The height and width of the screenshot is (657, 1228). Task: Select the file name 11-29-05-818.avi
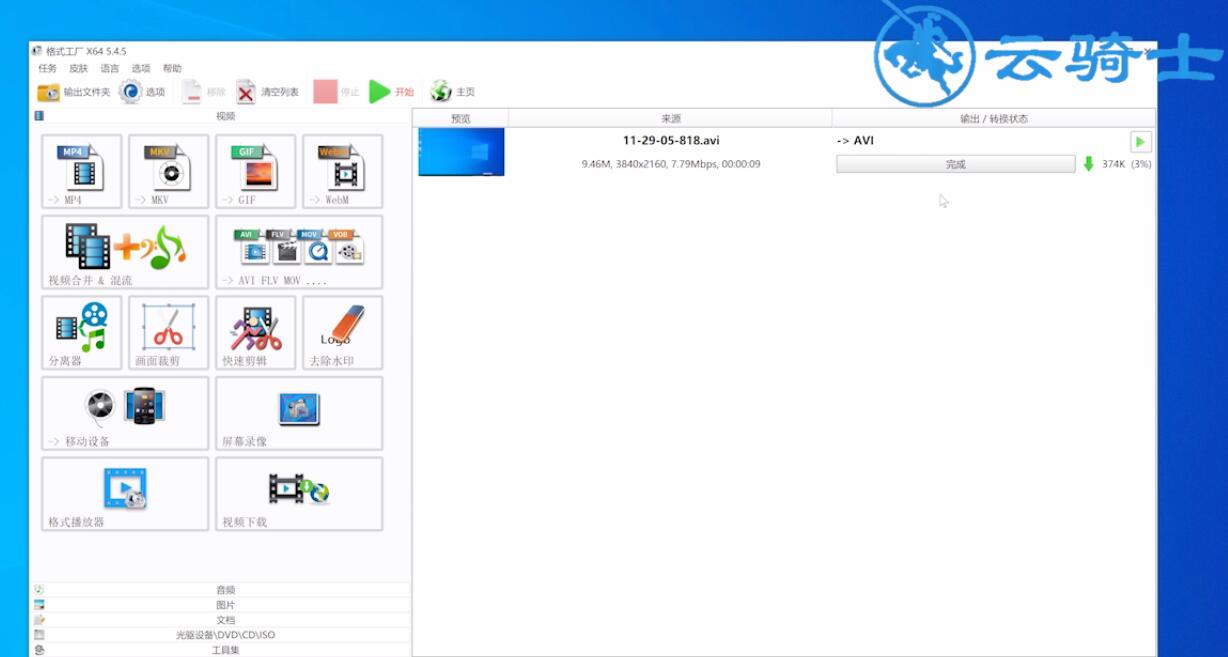click(x=670, y=141)
